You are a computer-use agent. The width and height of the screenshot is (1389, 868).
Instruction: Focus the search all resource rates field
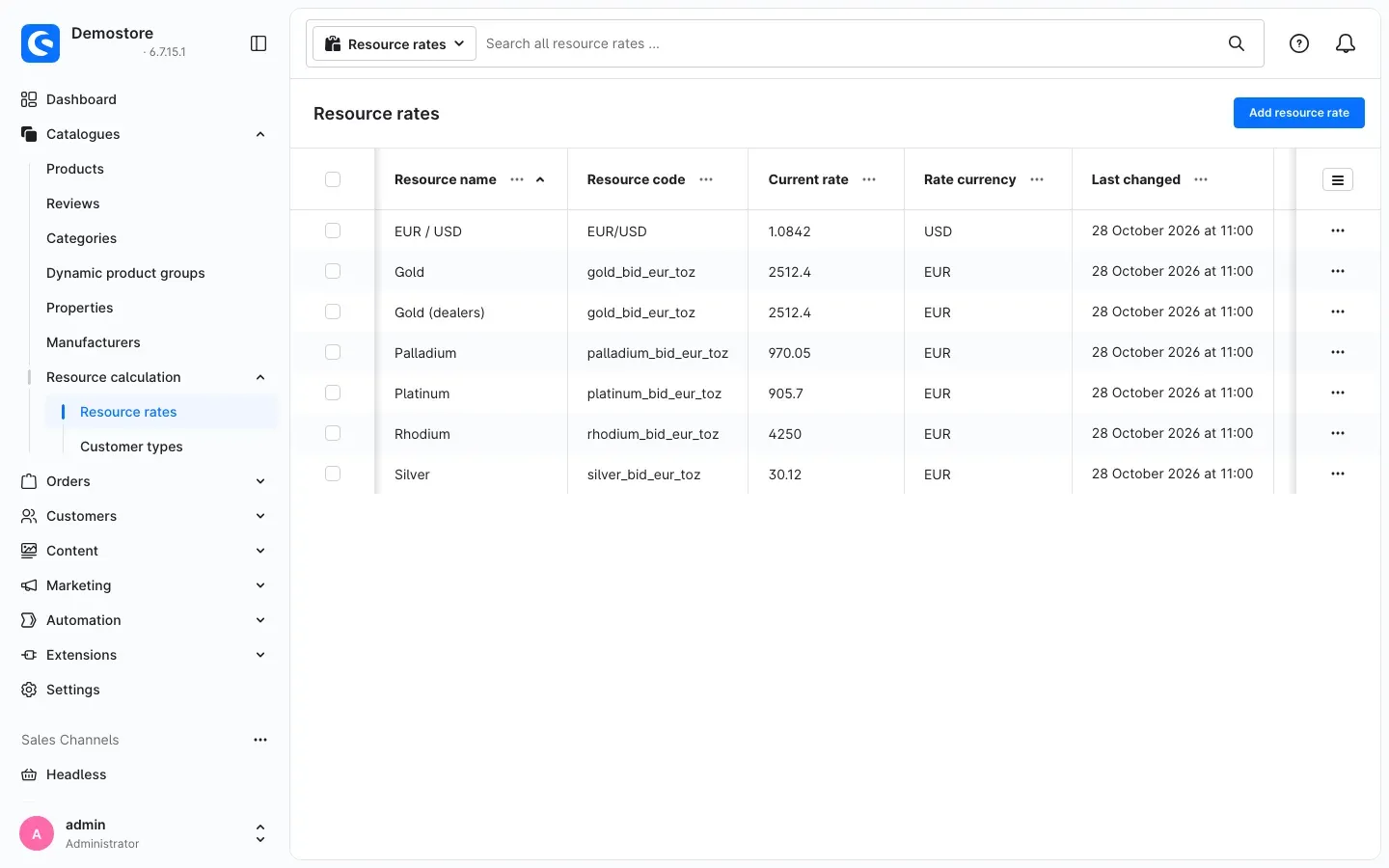[849, 43]
